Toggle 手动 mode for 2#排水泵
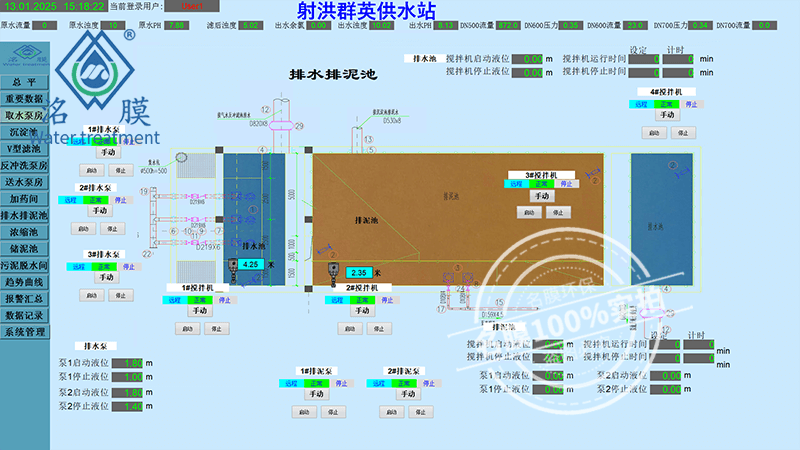This screenshot has width=800, height=450. coord(100,211)
